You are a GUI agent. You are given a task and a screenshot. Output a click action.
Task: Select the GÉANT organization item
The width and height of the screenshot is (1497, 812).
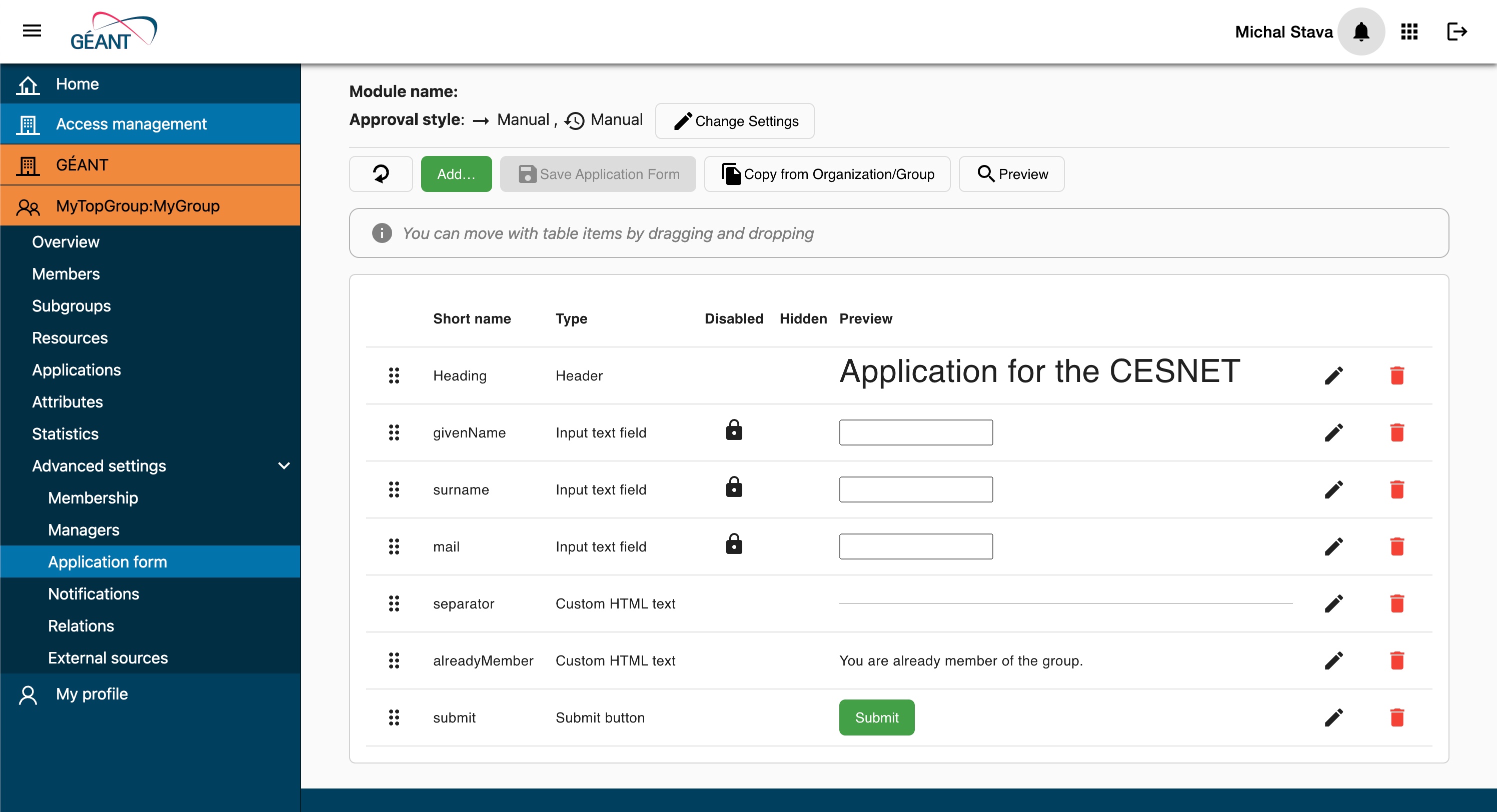click(x=151, y=164)
